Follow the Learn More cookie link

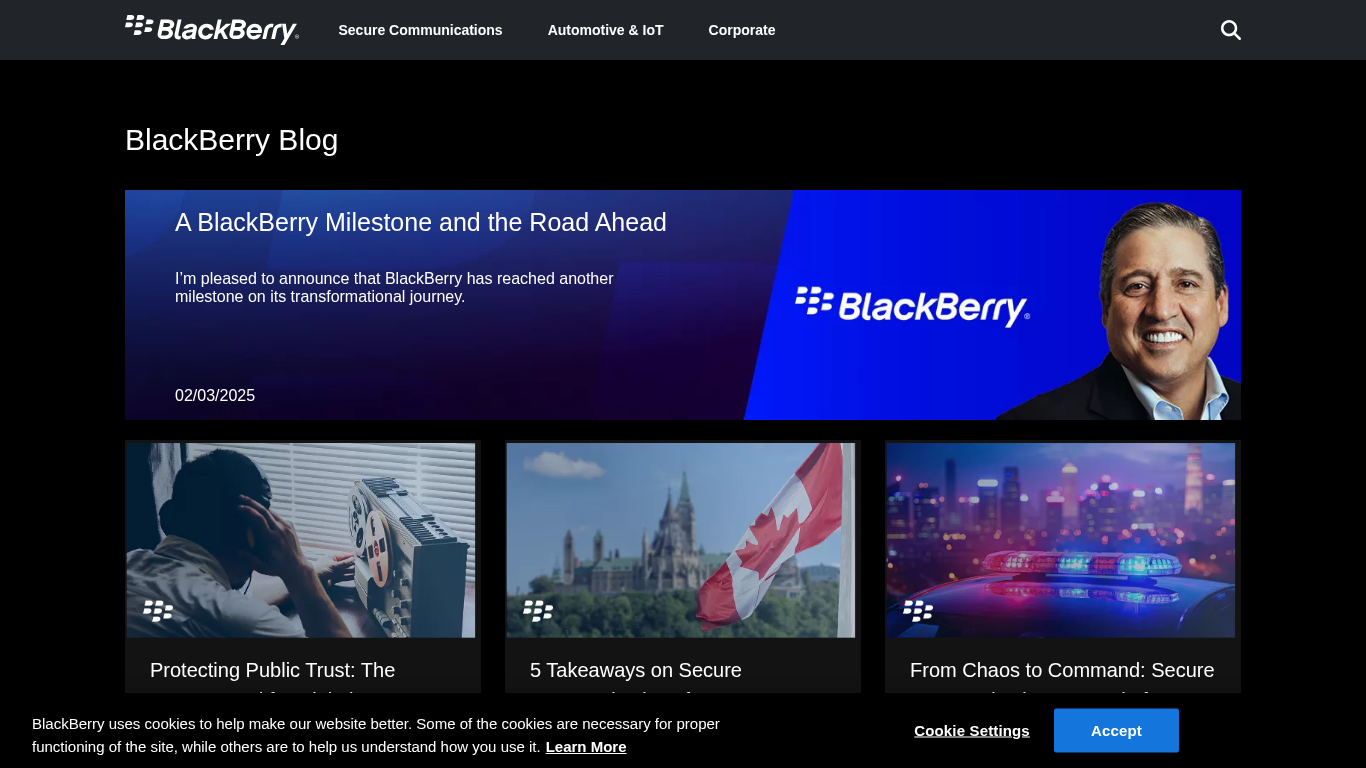pyautogui.click(x=586, y=747)
